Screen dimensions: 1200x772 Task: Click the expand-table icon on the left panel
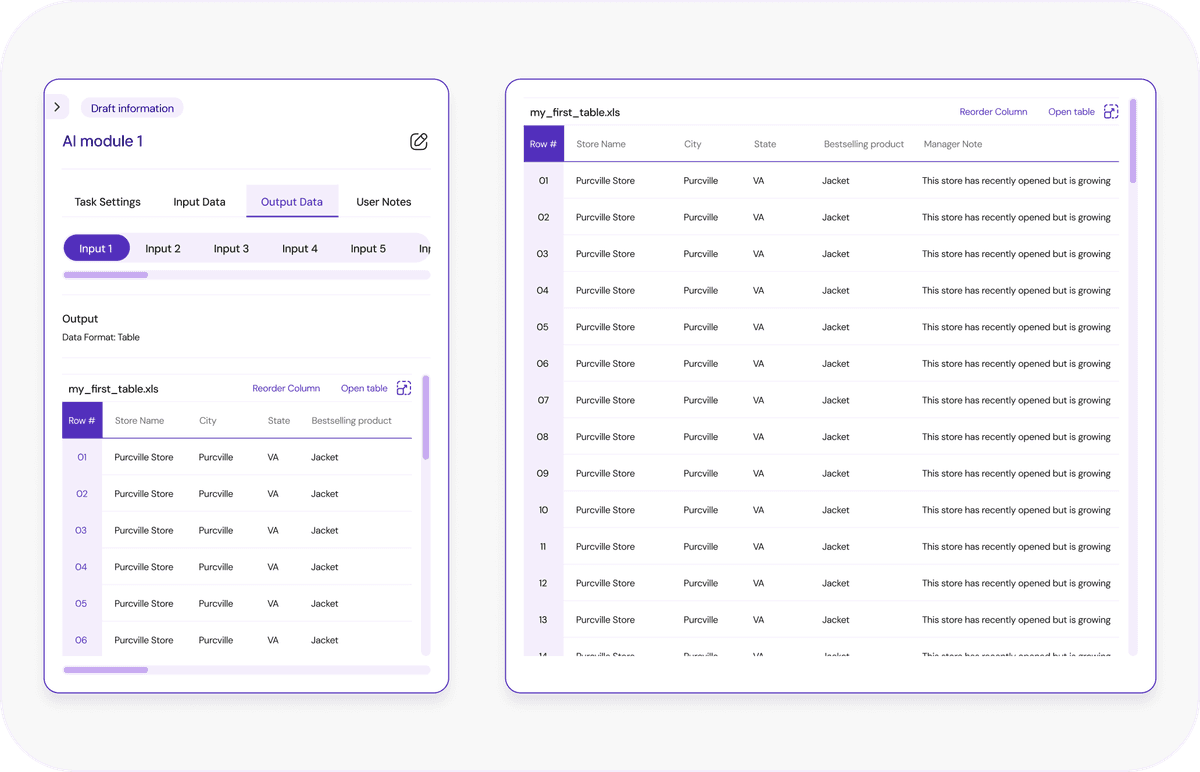(x=403, y=387)
